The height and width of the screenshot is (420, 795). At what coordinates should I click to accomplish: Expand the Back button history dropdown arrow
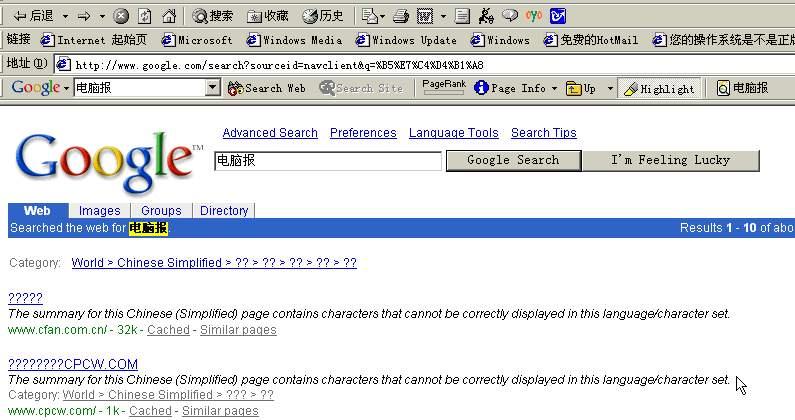pyautogui.click(x=65, y=16)
